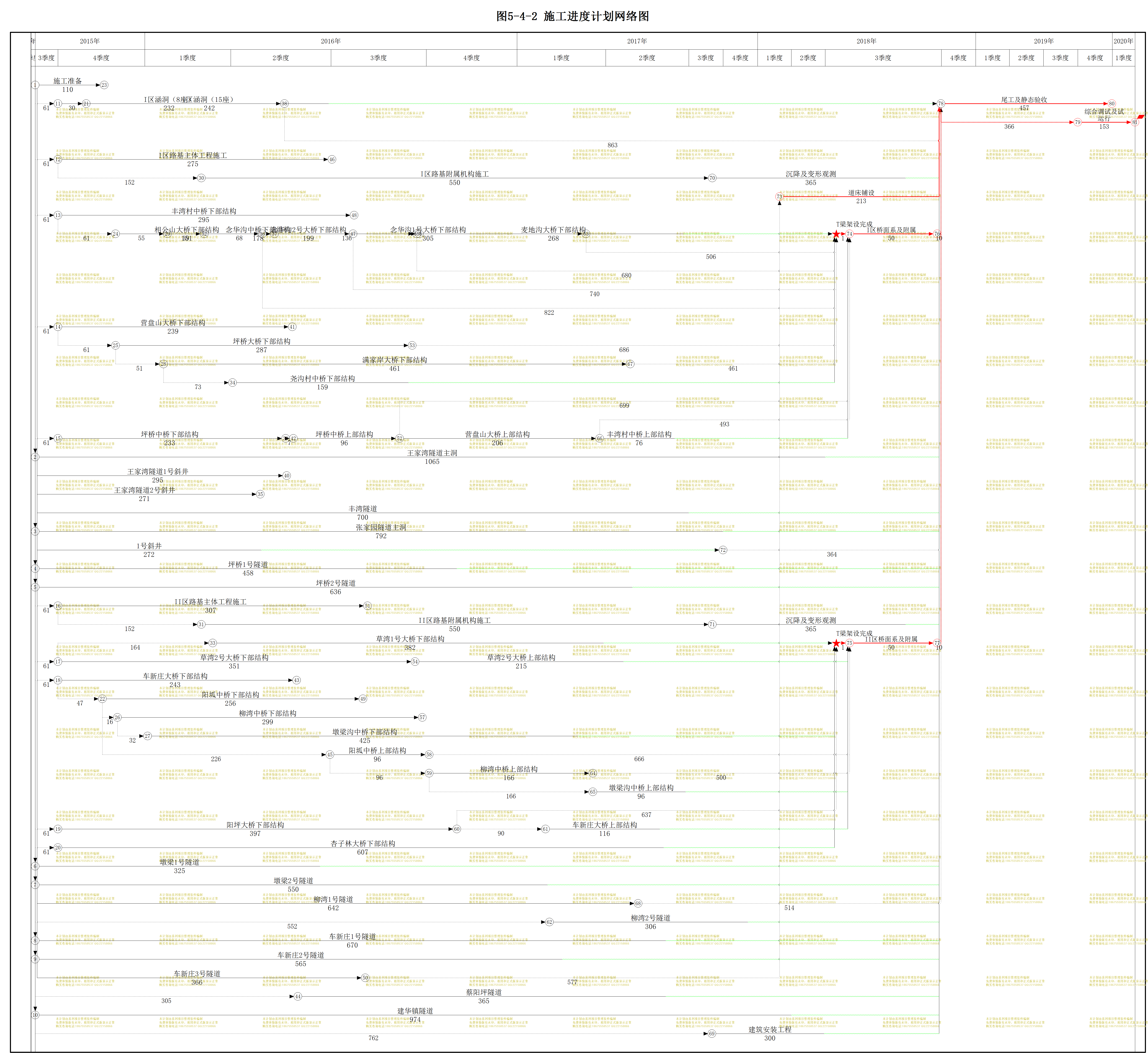Viewport: 1148px width, 1053px height.
Task: Click node 67 ending 满家岸大桥下部结构
Action: point(630,364)
